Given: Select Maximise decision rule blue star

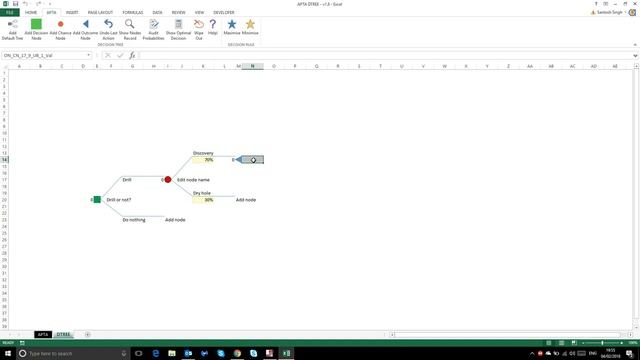Looking at the screenshot, I should coord(232,24).
